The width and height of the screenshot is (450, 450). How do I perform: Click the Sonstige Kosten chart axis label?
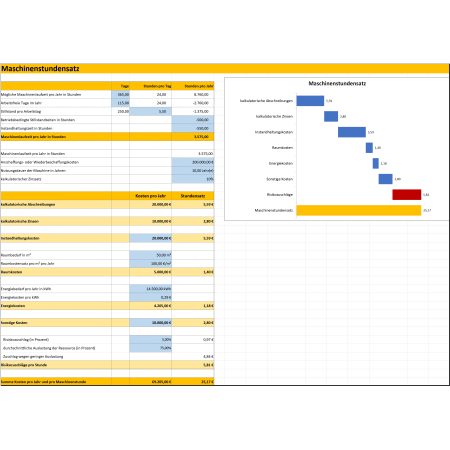click(279, 179)
